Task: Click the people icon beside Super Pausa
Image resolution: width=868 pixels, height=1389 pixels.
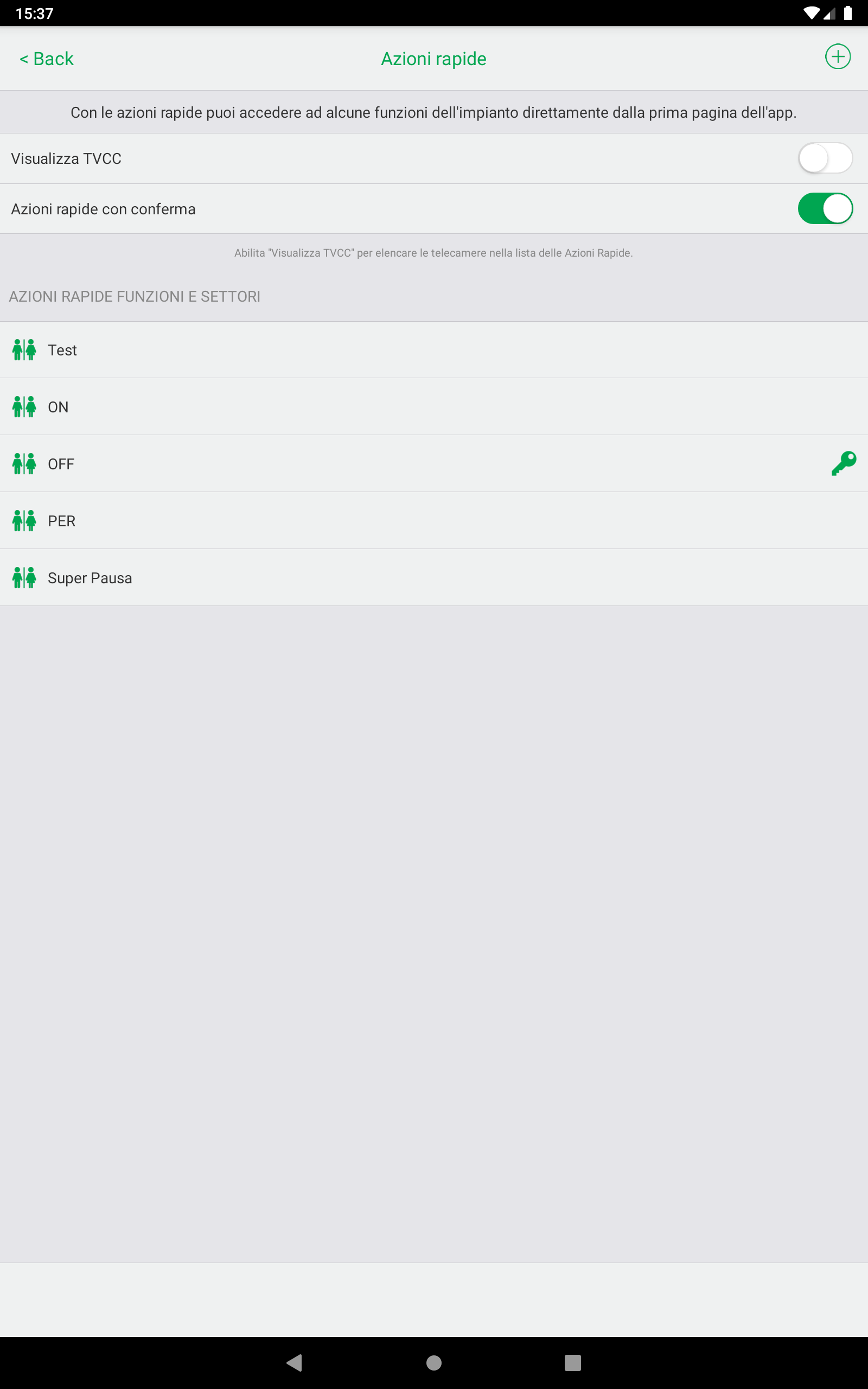Action: click(x=24, y=577)
